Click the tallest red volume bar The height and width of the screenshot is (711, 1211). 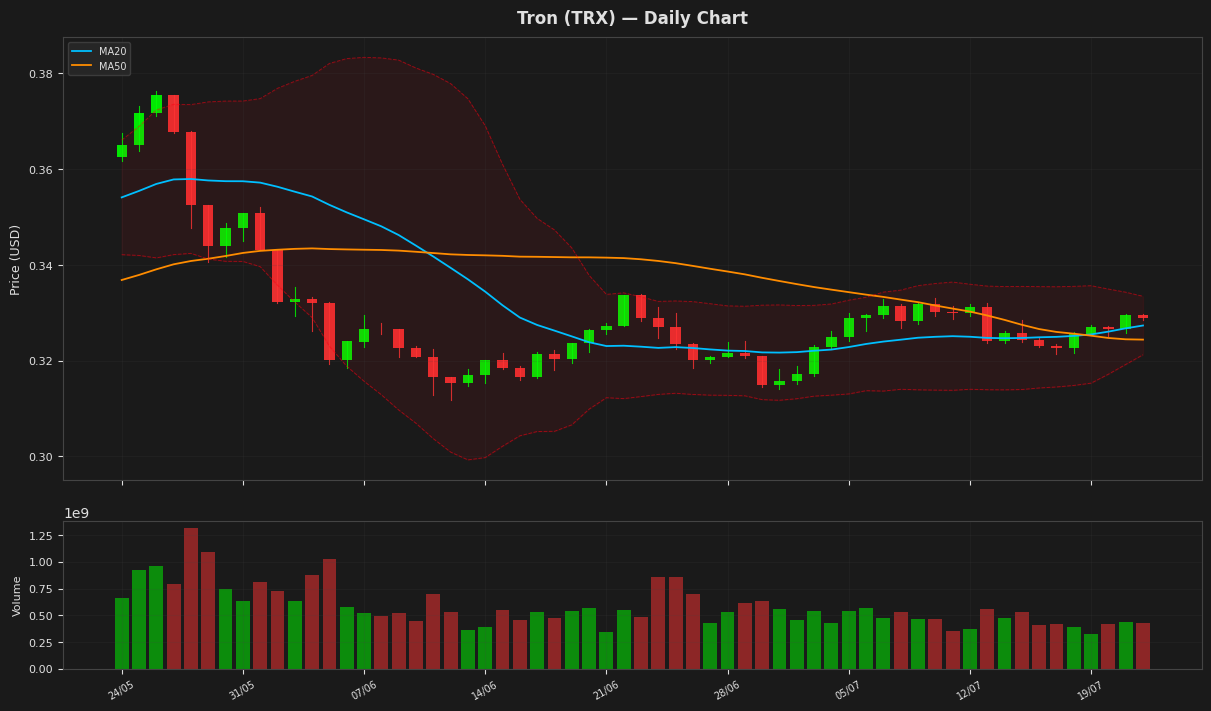click(x=191, y=598)
